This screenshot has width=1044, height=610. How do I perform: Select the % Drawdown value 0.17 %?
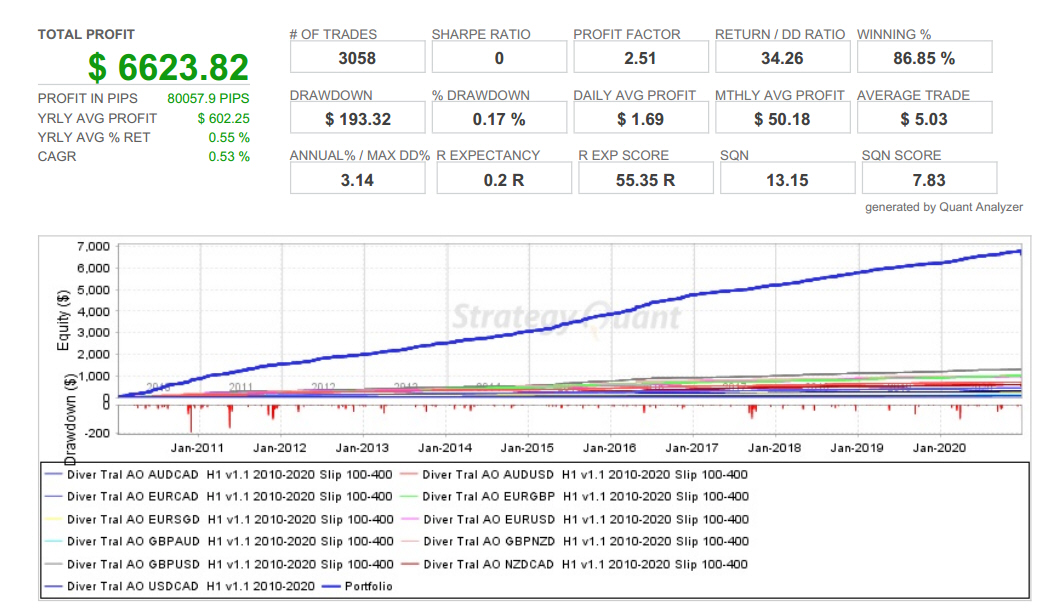(499, 119)
